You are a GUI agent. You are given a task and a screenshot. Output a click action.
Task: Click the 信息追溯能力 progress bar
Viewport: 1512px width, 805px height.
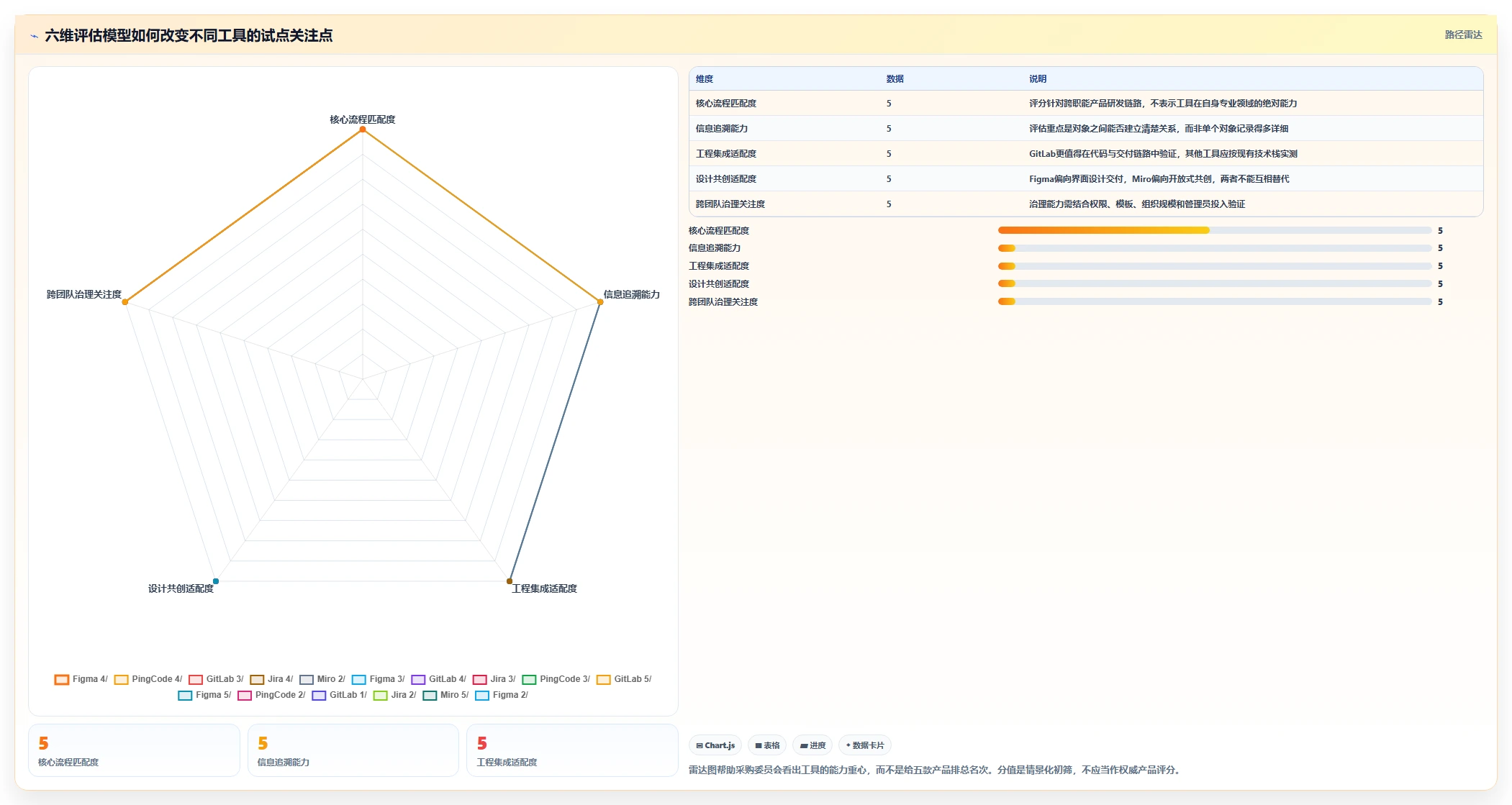tap(1215, 248)
